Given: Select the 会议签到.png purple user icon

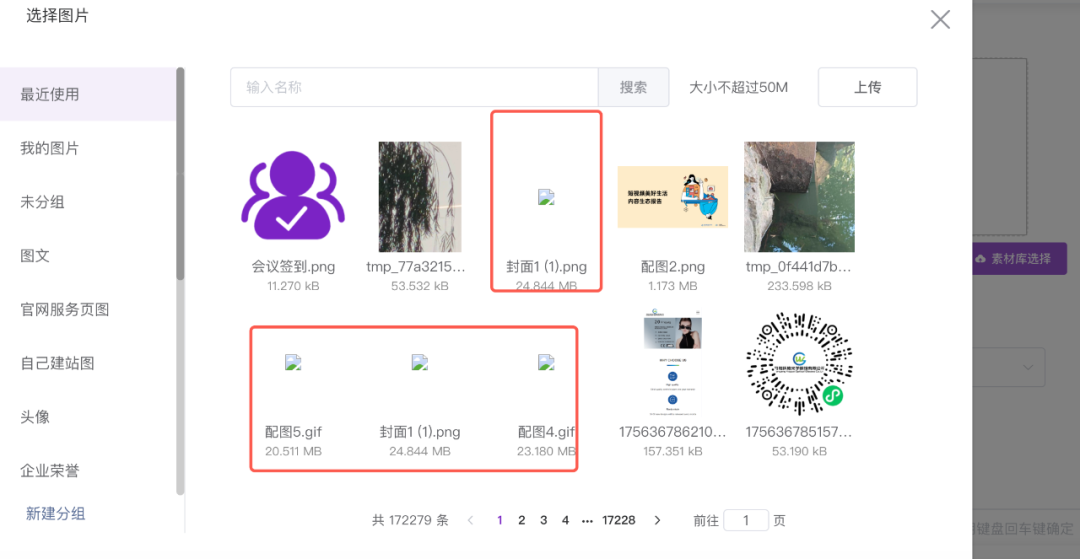Looking at the screenshot, I should pos(293,196).
